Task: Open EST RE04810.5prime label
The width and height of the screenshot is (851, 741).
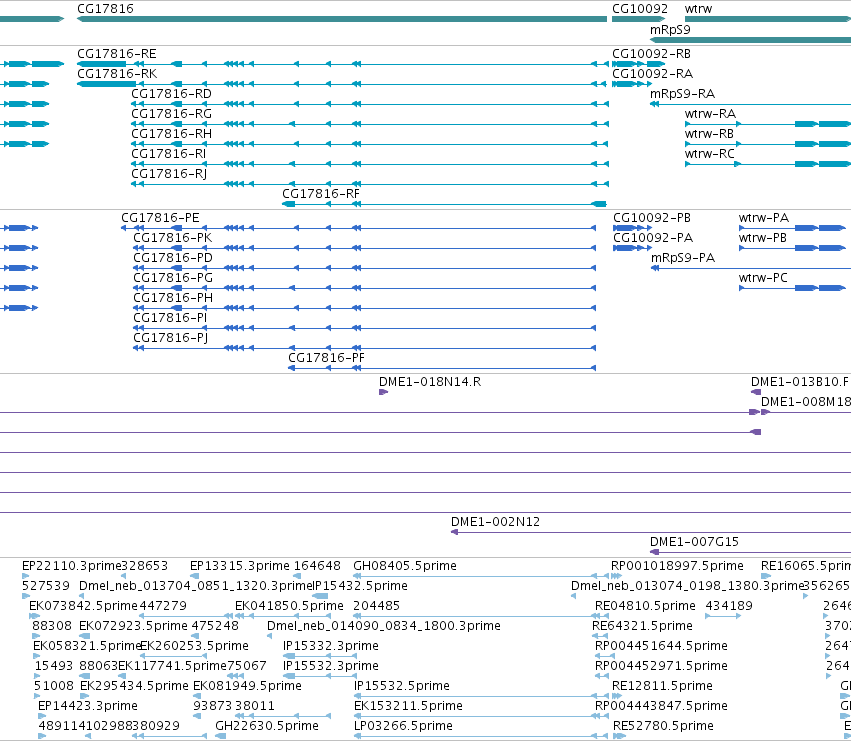Action: pyautogui.click(x=645, y=606)
